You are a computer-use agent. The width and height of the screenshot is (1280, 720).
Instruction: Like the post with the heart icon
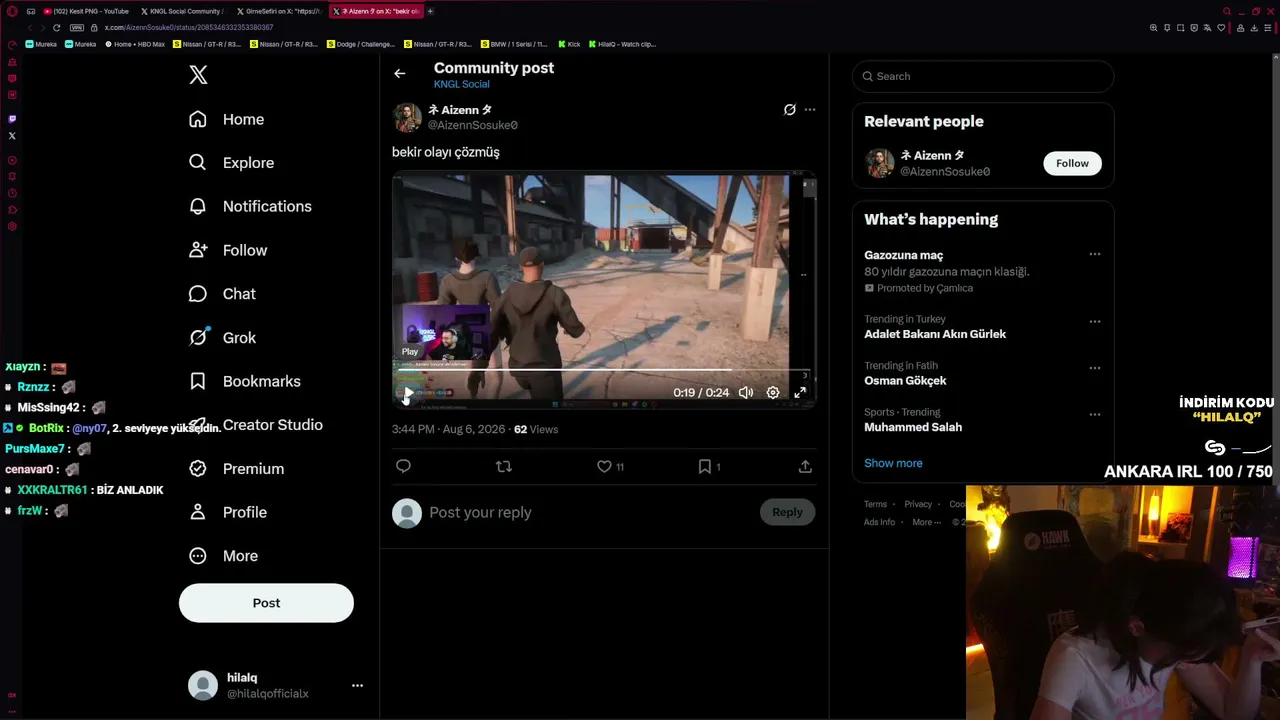(x=604, y=466)
